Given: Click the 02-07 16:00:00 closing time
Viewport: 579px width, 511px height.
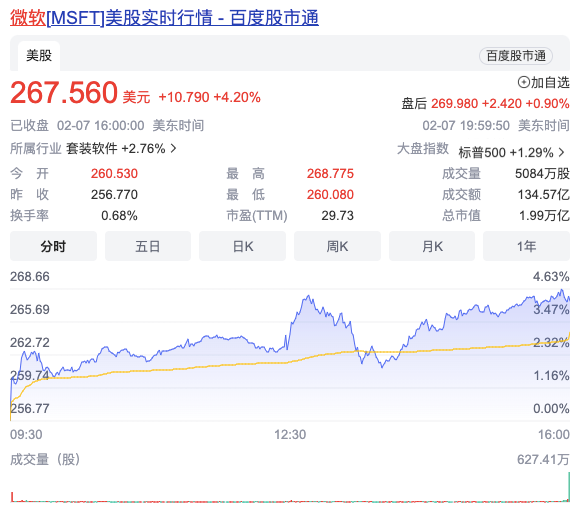Looking at the screenshot, I should click(100, 126).
